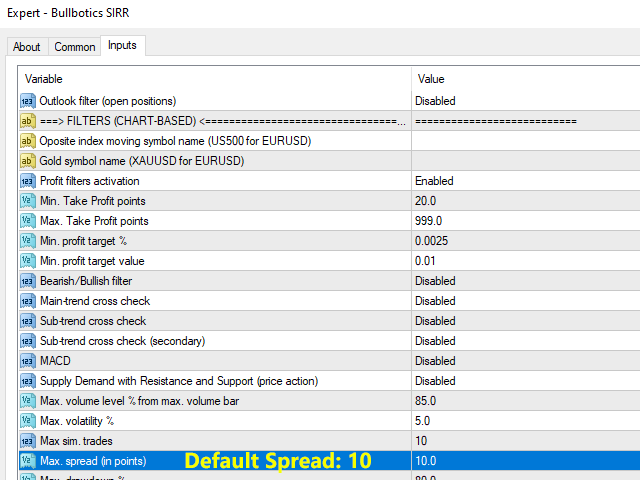Click the Profit filters activation icon
640x480 pixels.
coord(28,181)
